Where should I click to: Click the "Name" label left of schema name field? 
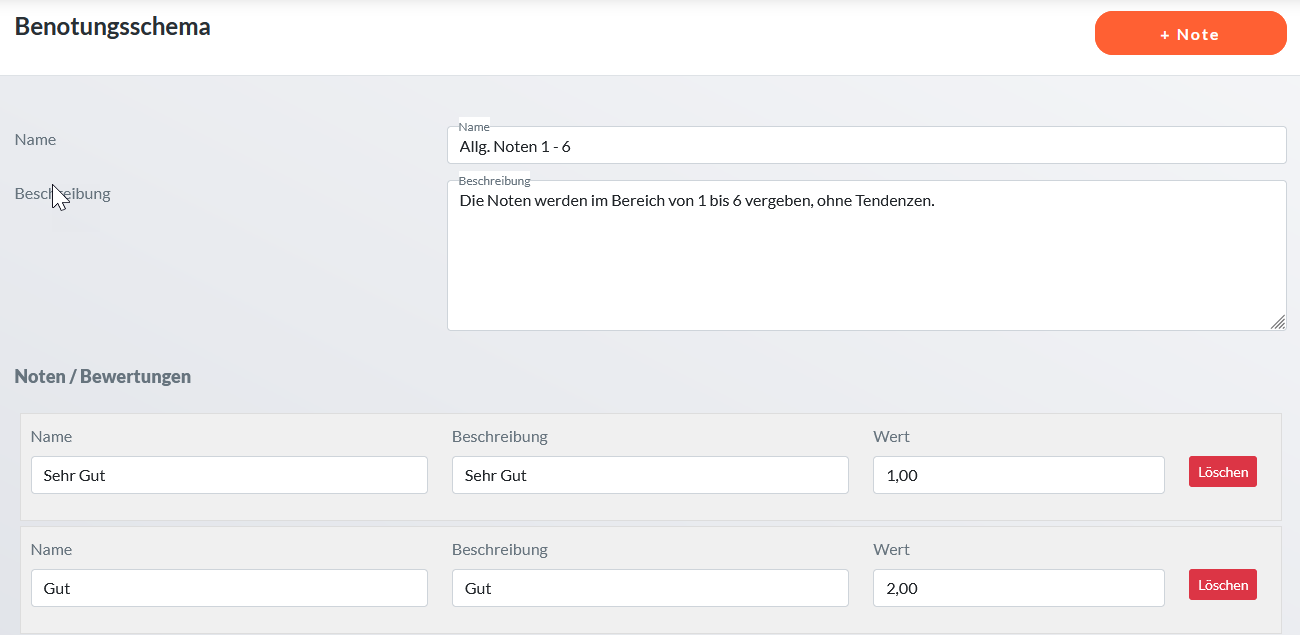pyautogui.click(x=35, y=140)
